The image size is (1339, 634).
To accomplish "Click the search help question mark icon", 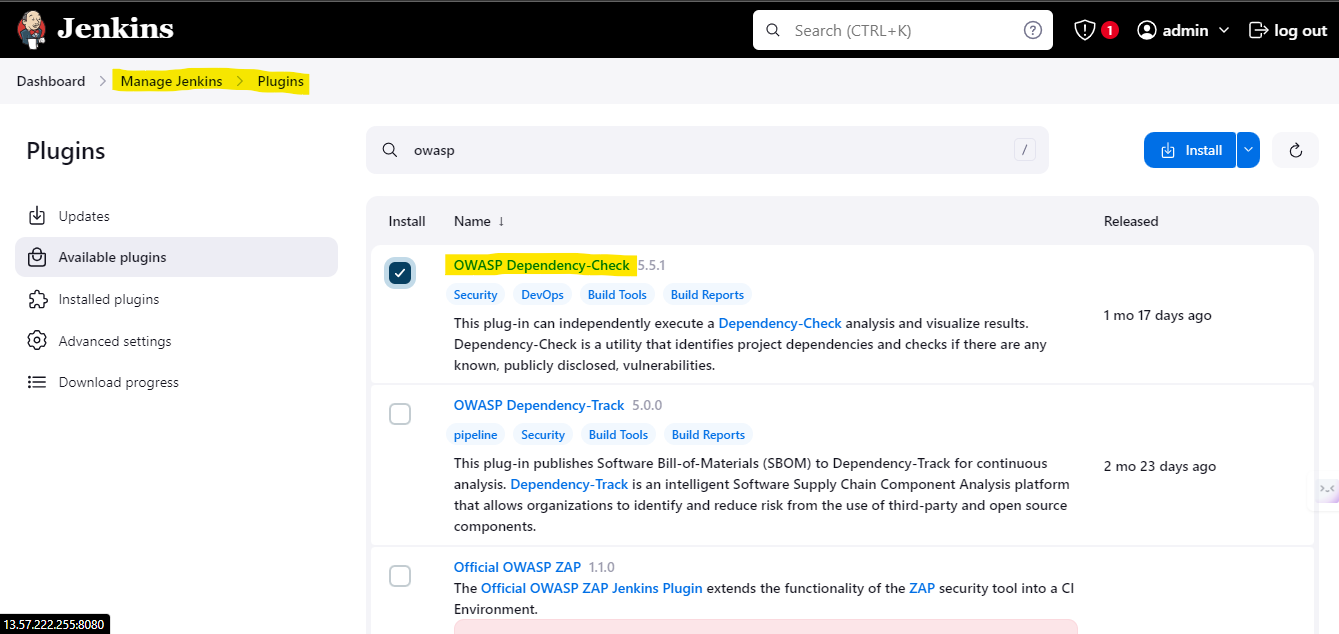I will [x=1033, y=30].
